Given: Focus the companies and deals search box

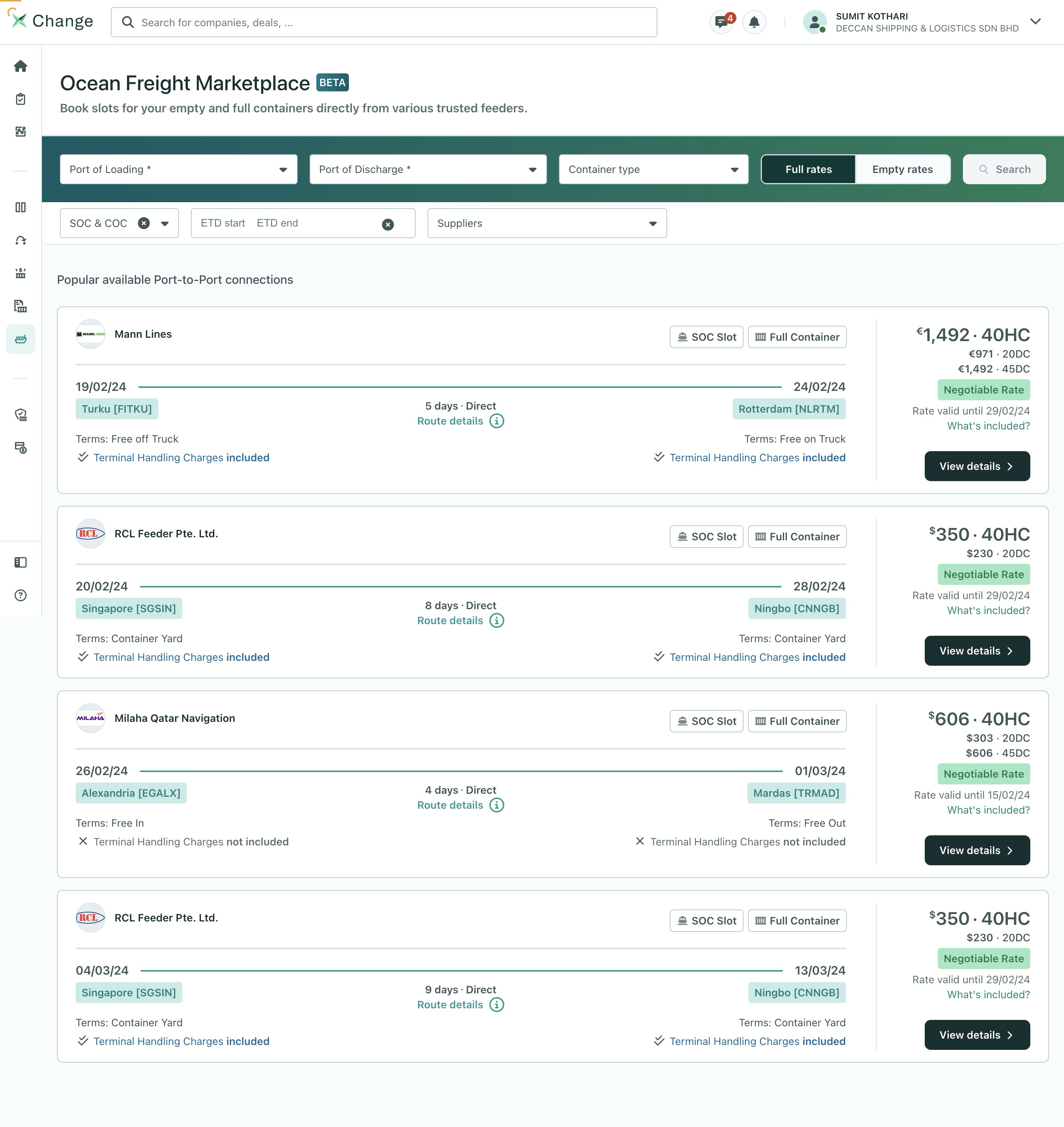Looking at the screenshot, I should (x=383, y=22).
